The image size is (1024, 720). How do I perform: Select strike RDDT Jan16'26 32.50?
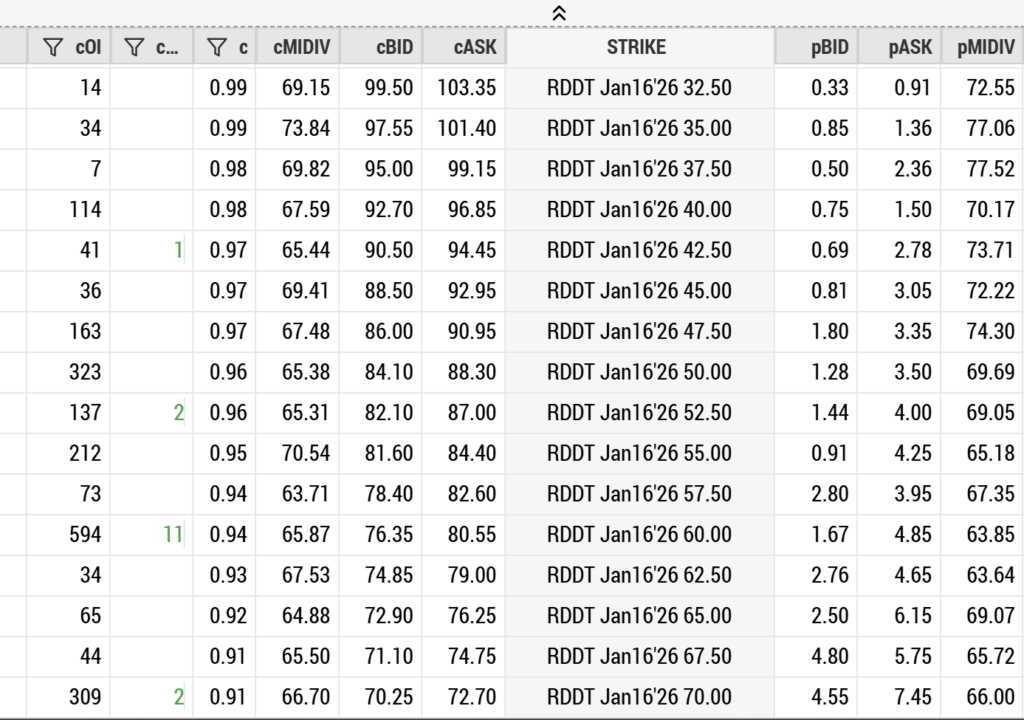(x=639, y=88)
